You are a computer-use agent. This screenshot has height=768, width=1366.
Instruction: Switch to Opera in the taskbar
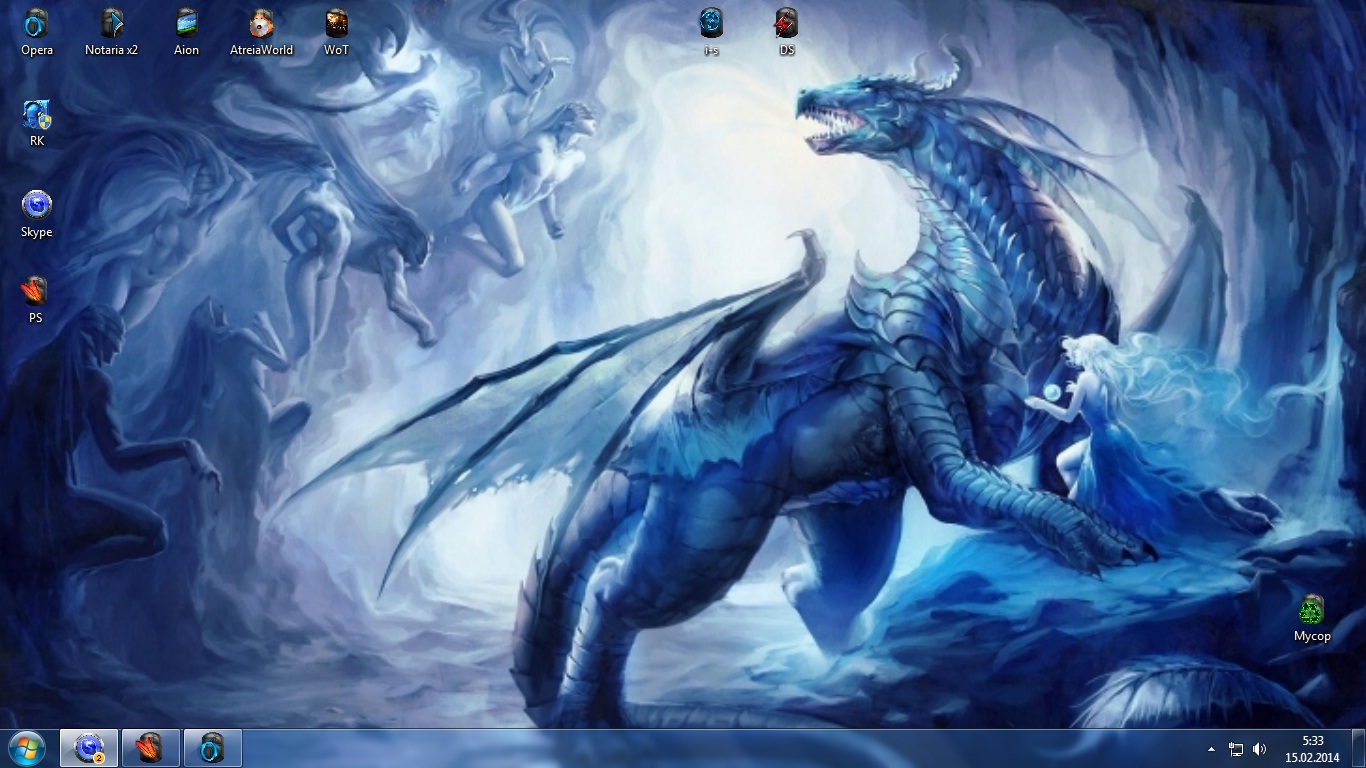point(212,748)
